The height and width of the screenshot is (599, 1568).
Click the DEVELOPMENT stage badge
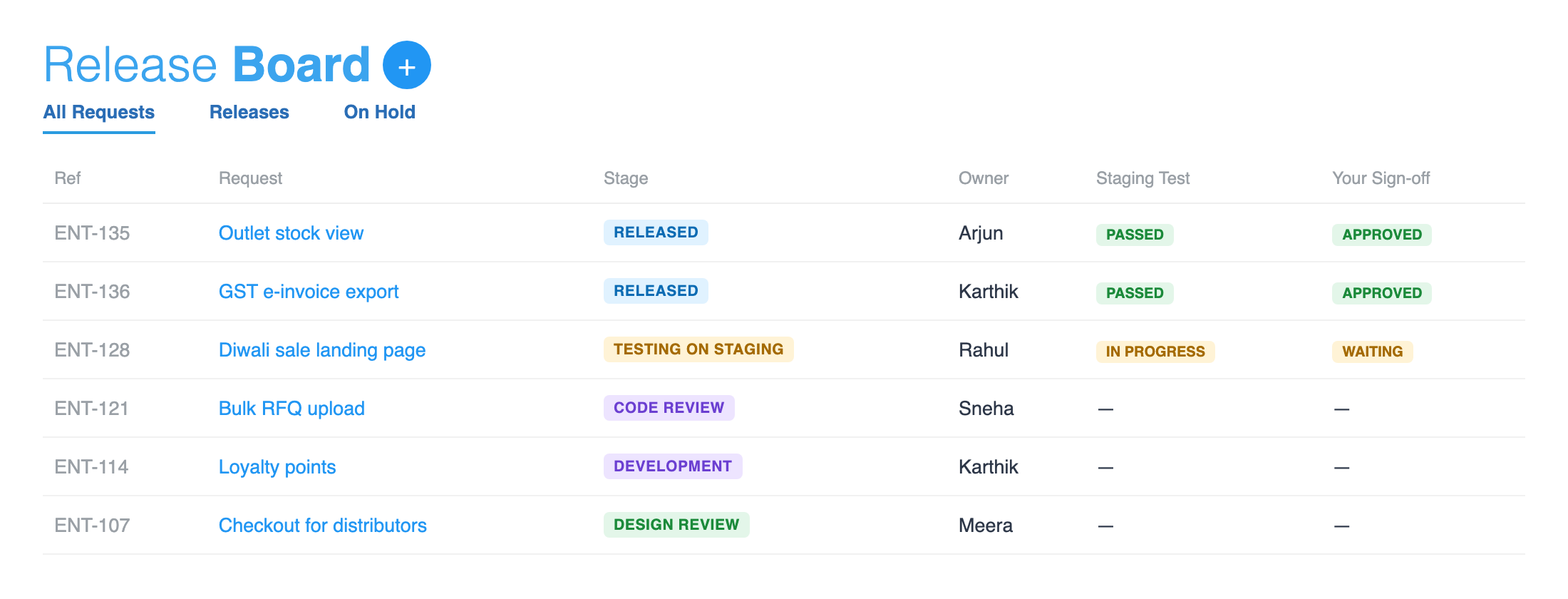pyautogui.click(x=673, y=466)
